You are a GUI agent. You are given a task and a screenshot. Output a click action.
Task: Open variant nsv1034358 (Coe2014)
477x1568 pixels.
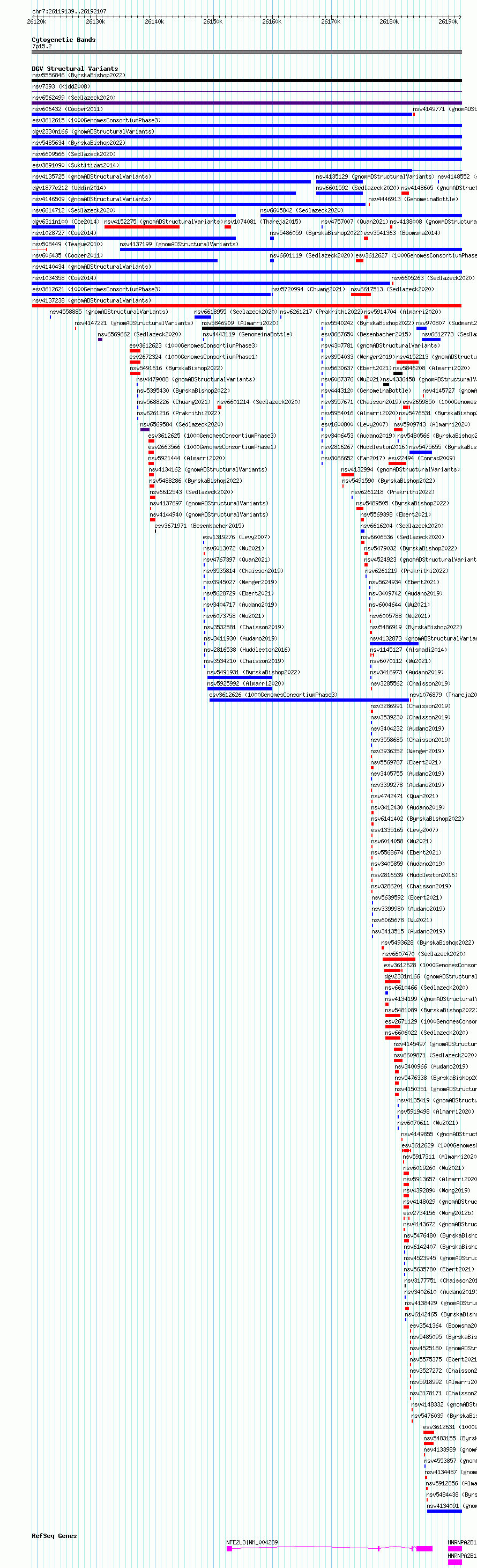pos(64,278)
